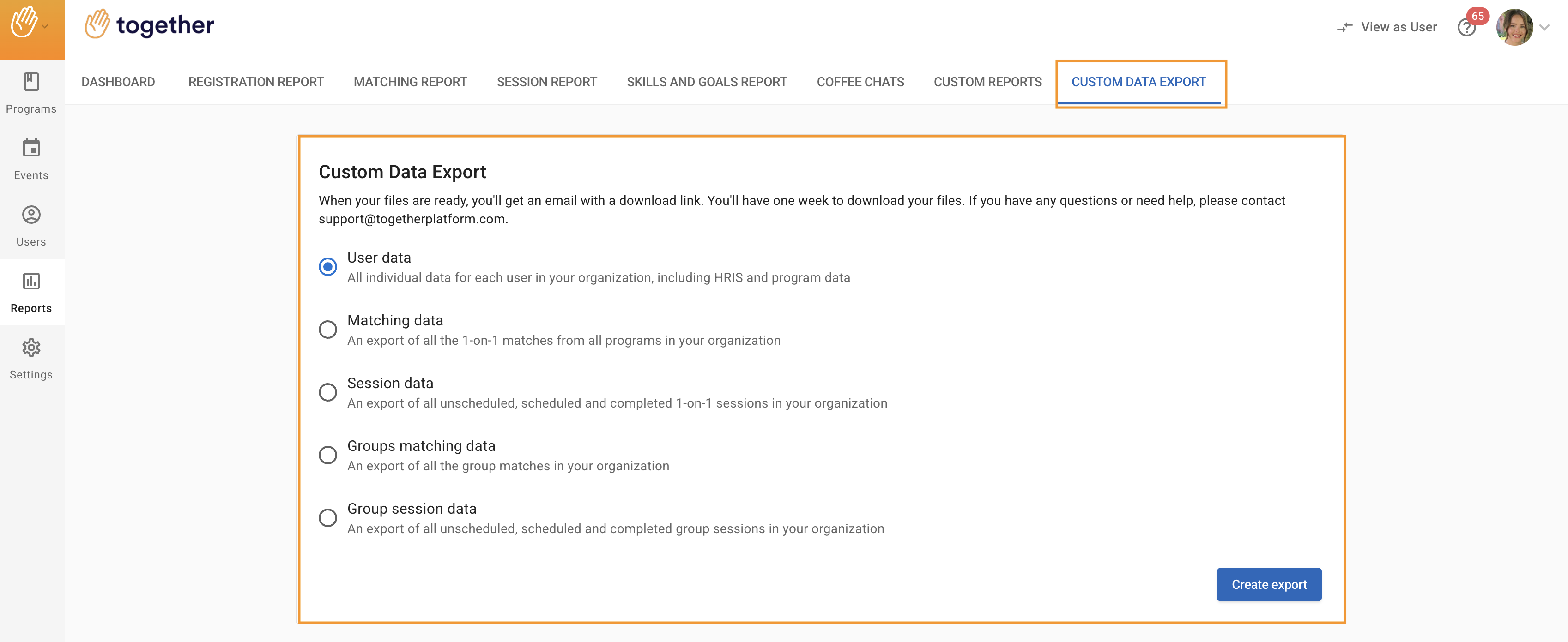This screenshot has width=1568, height=642.
Task: Open the Skills and Goals Report tab
Action: [x=706, y=82]
